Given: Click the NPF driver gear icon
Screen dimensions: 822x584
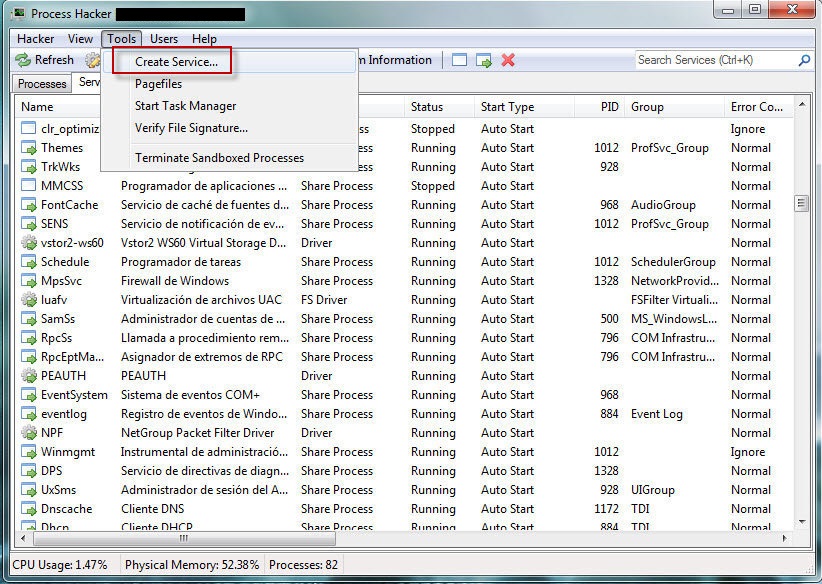Looking at the screenshot, I should (x=28, y=433).
